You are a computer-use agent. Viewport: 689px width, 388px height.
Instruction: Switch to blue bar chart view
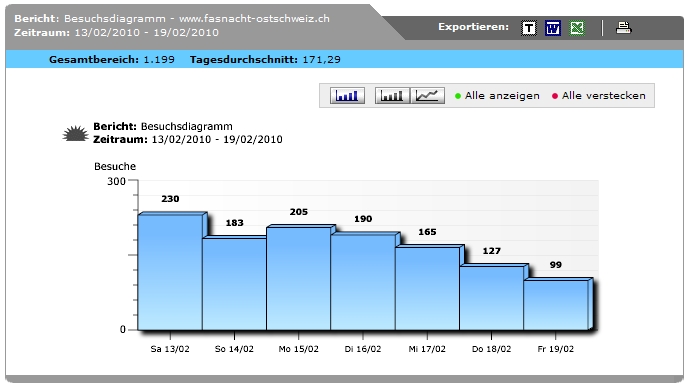click(x=347, y=95)
